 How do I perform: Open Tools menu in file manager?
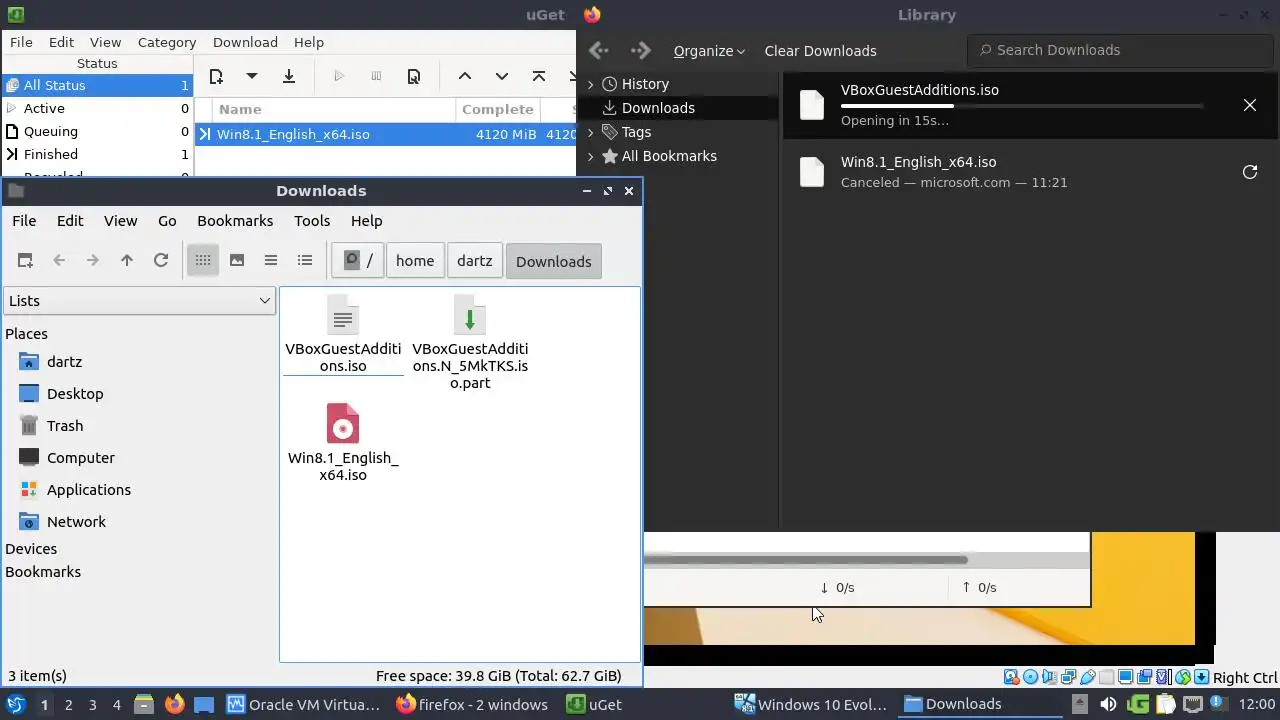(x=312, y=221)
